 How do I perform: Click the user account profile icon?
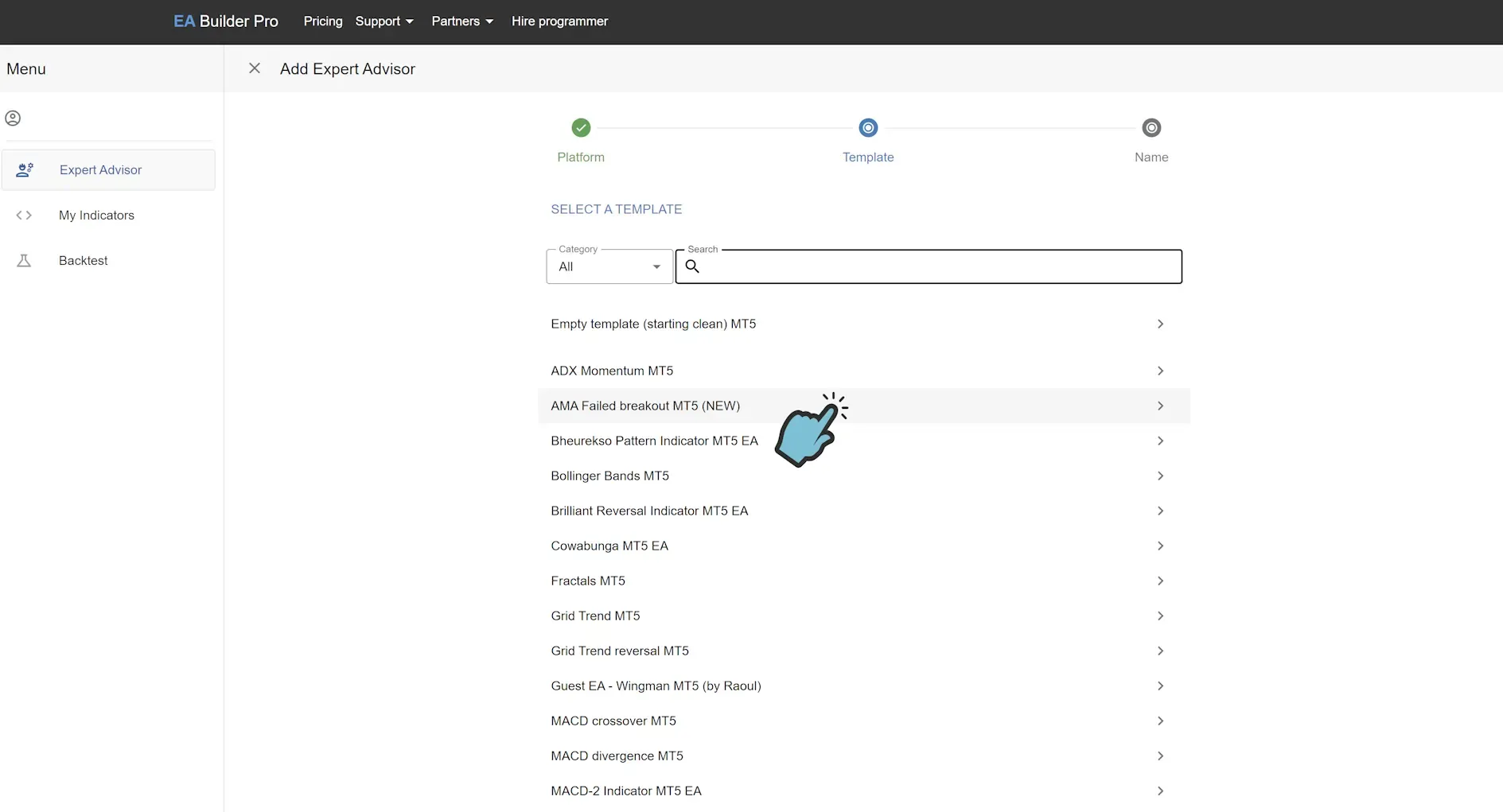13,118
